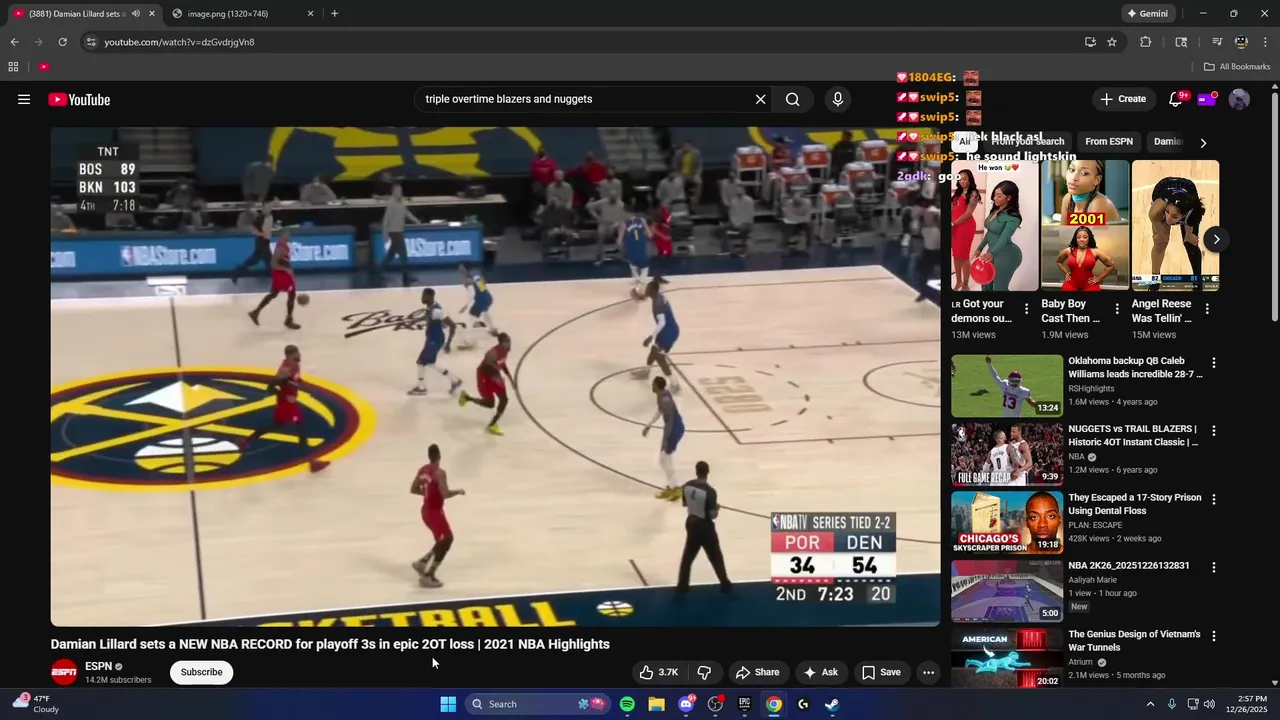Open the taskbar weather widget 47°F Cloudy
The image size is (1280, 720).
click(35, 704)
